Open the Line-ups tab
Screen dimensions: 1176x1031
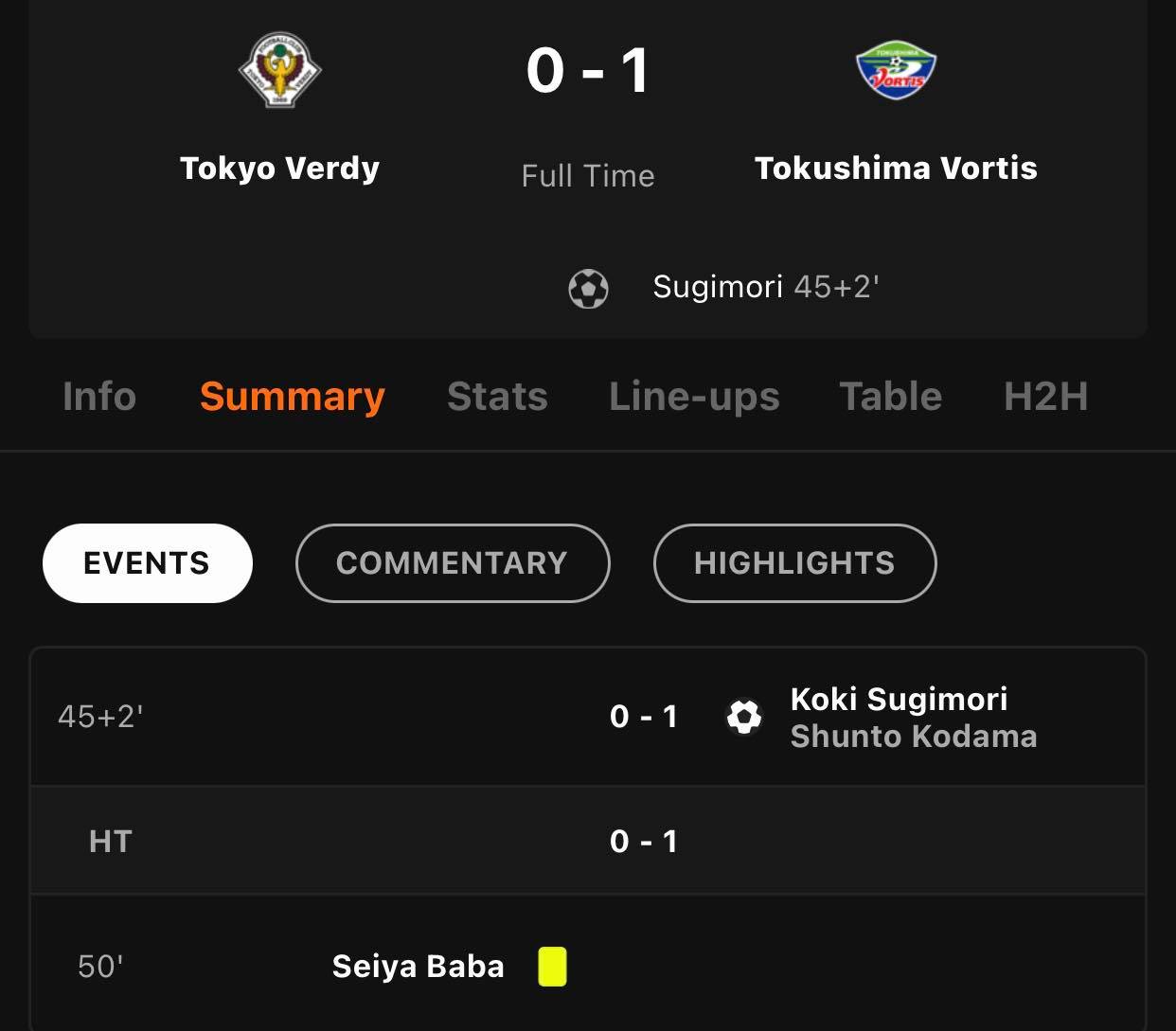click(x=694, y=397)
